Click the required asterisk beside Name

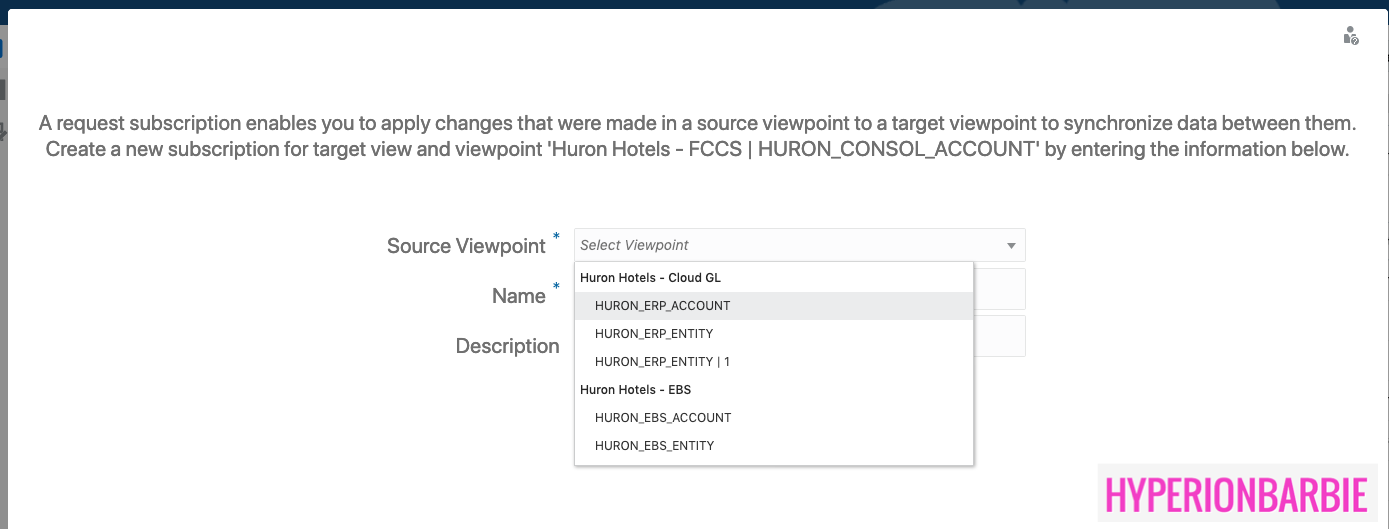point(556,287)
